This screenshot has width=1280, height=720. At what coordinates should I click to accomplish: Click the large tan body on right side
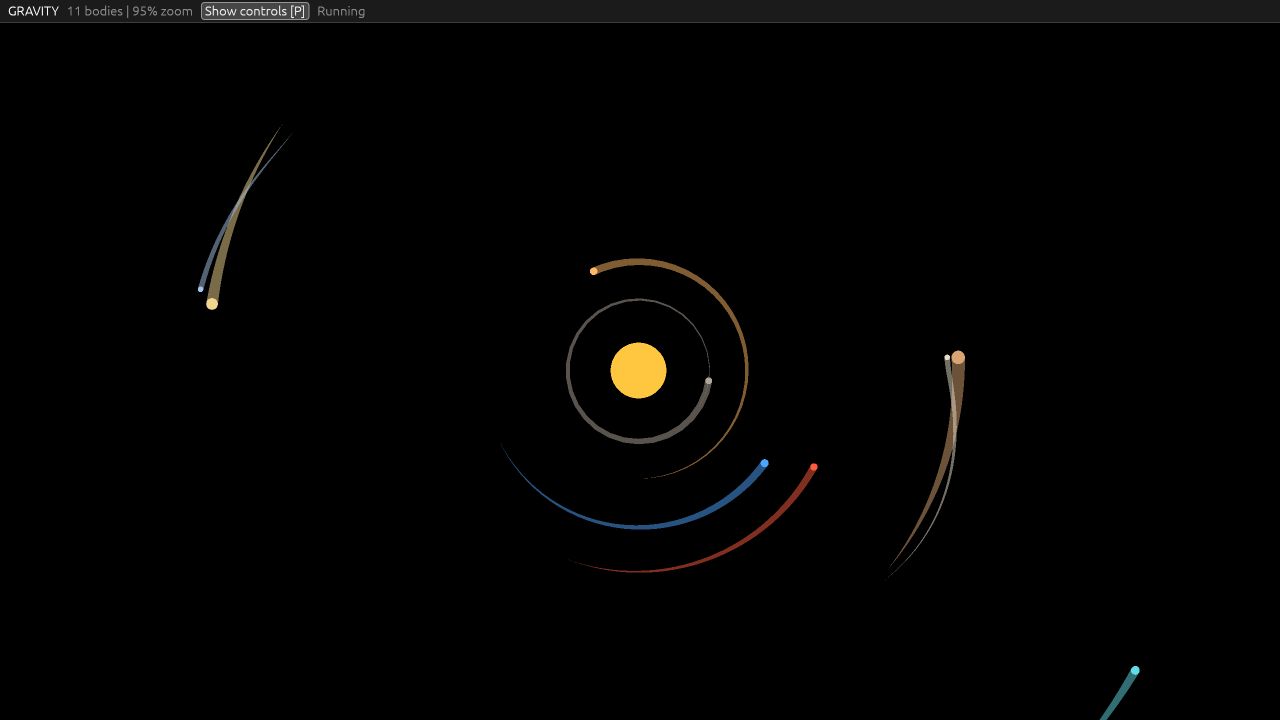pos(958,357)
